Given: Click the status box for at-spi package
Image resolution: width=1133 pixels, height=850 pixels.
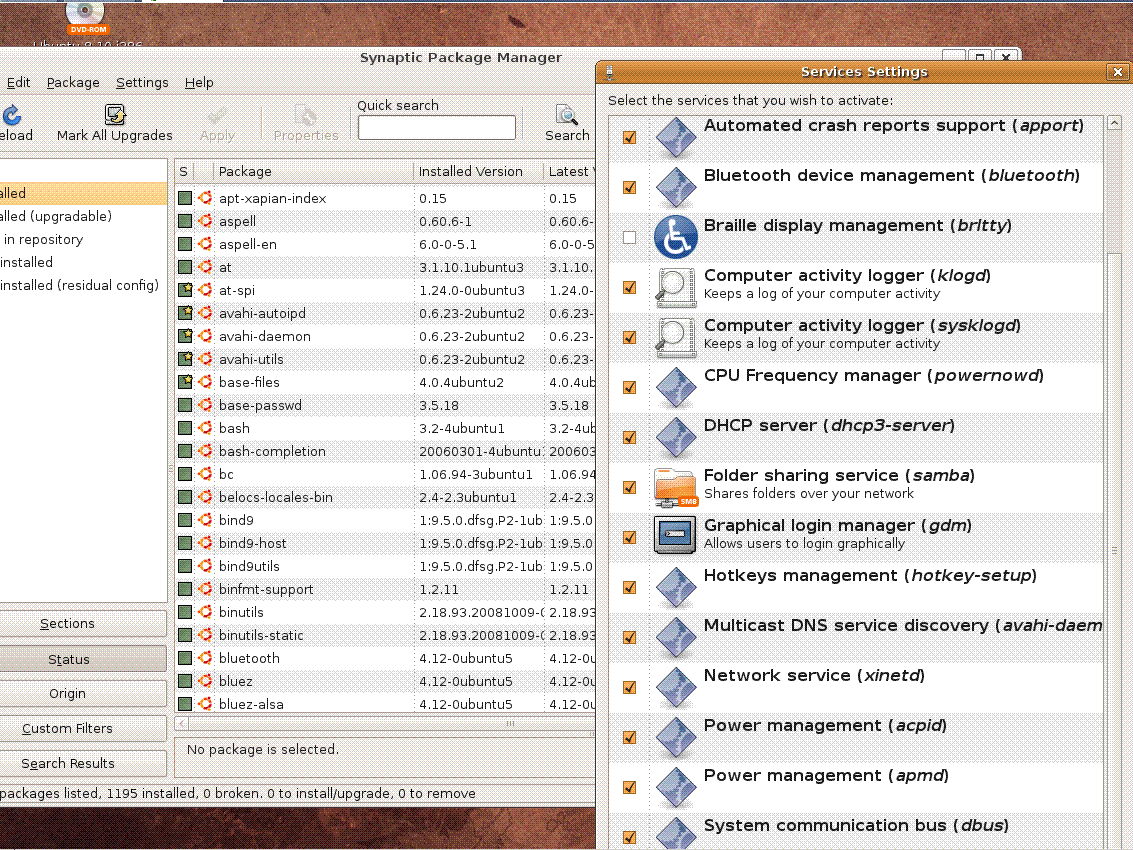Looking at the screenshot, I should 185,290.
